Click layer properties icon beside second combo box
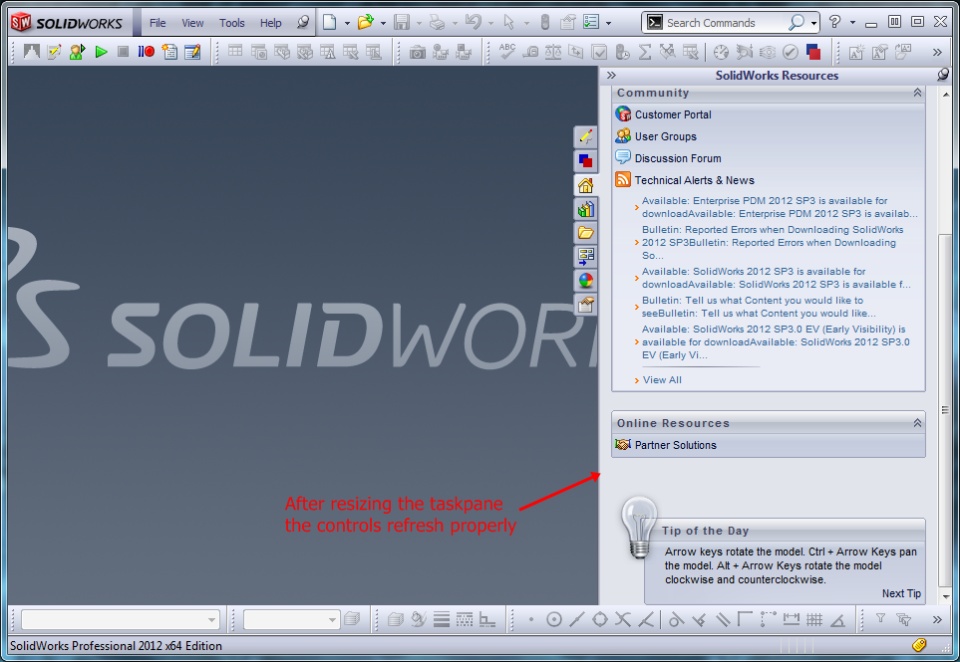Image resolution: width=960 pixels, height=662 pixels. tap(351, 619)
